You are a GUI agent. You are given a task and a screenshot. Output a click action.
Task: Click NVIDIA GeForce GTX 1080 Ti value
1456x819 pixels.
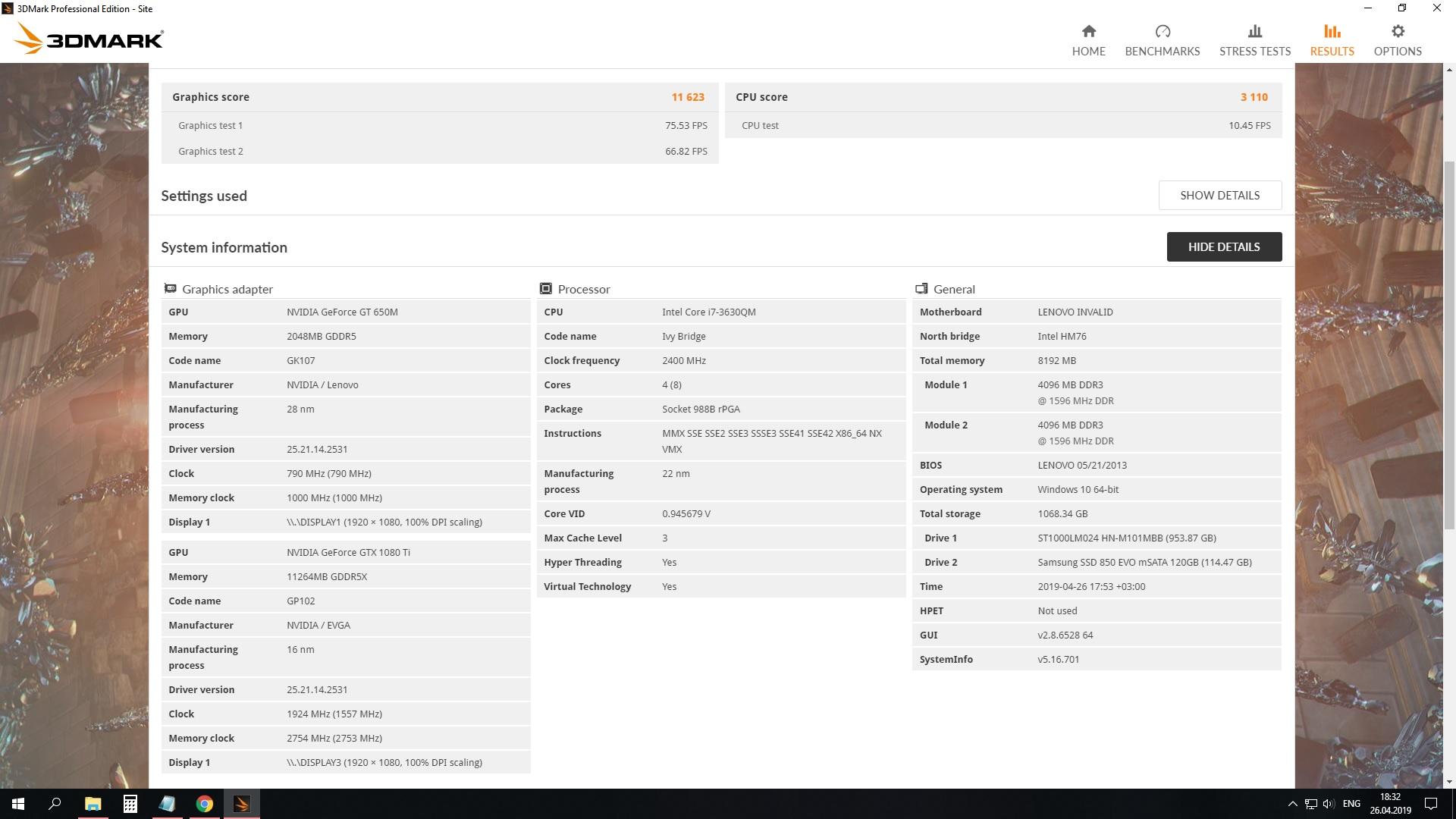[348, 552]
